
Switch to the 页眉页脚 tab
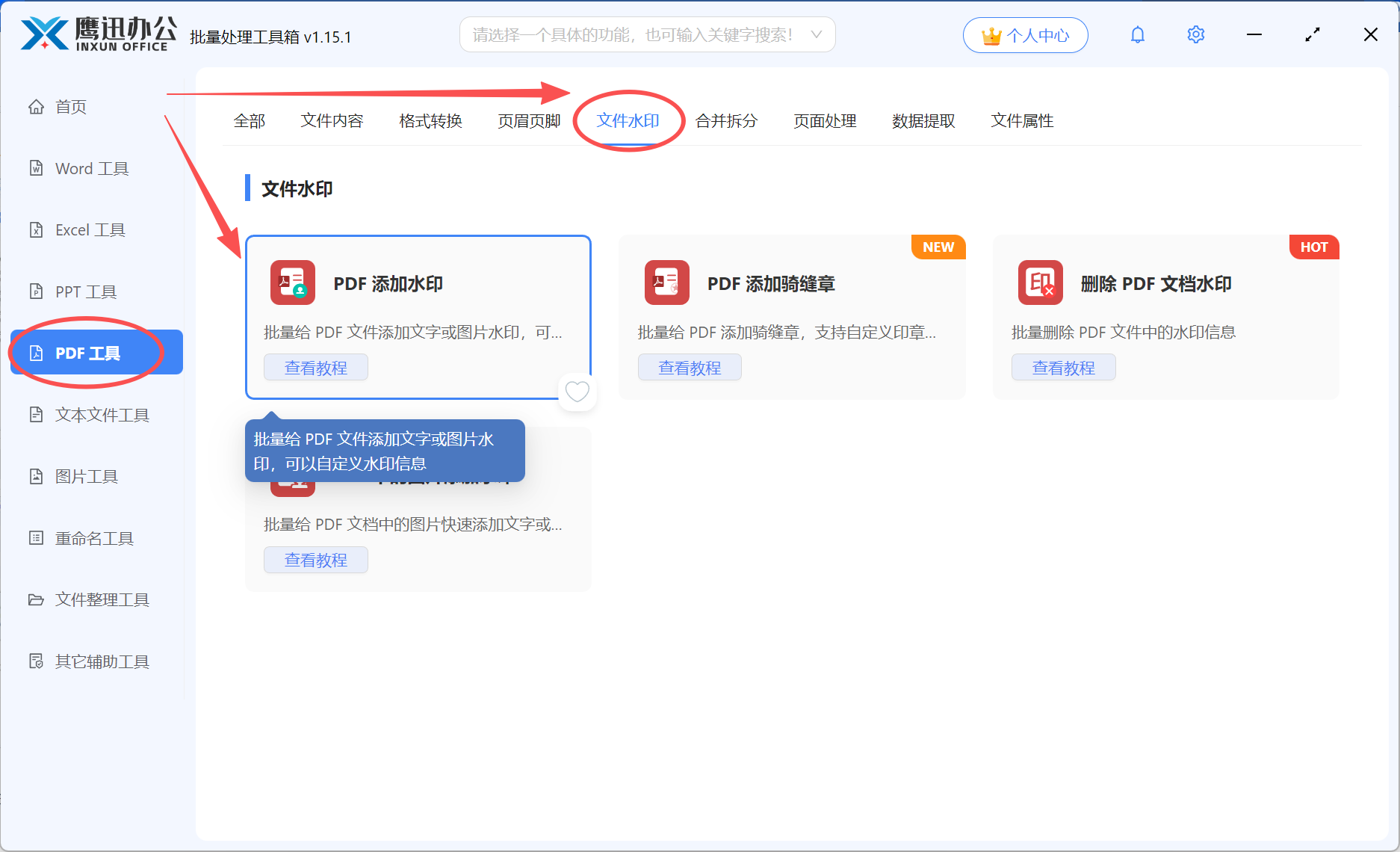point(529,121)
